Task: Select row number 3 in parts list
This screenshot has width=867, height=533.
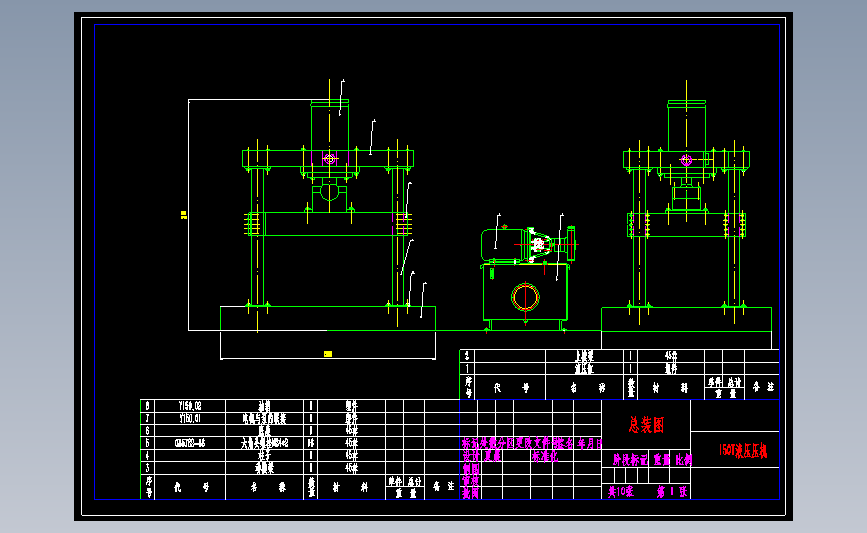Action: pos(147,468)
